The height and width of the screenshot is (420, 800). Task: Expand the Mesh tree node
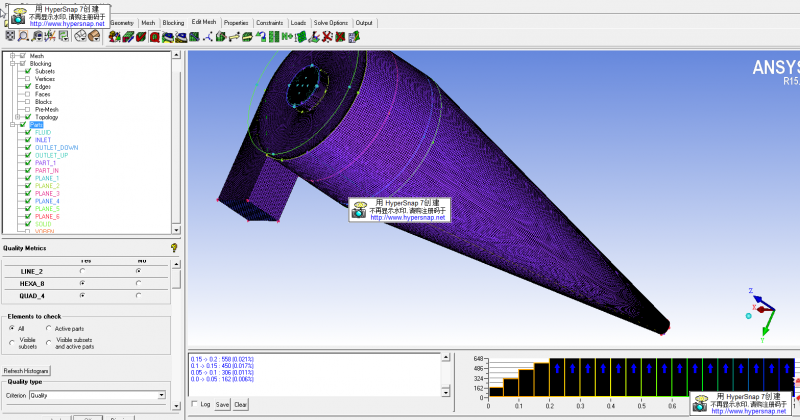tap(13, 56)
